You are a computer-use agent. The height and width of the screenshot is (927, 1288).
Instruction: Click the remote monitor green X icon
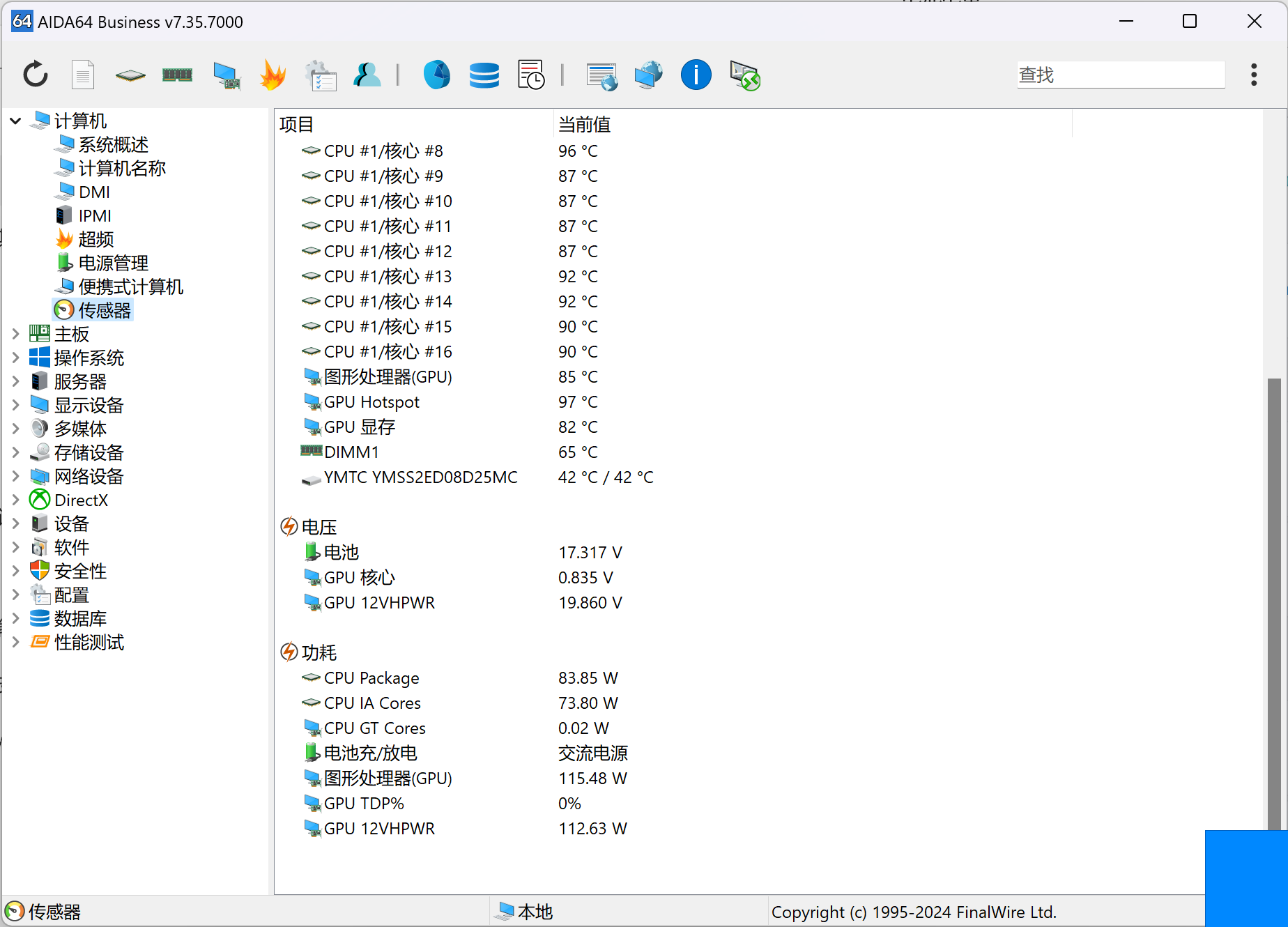tap(744, 75)
